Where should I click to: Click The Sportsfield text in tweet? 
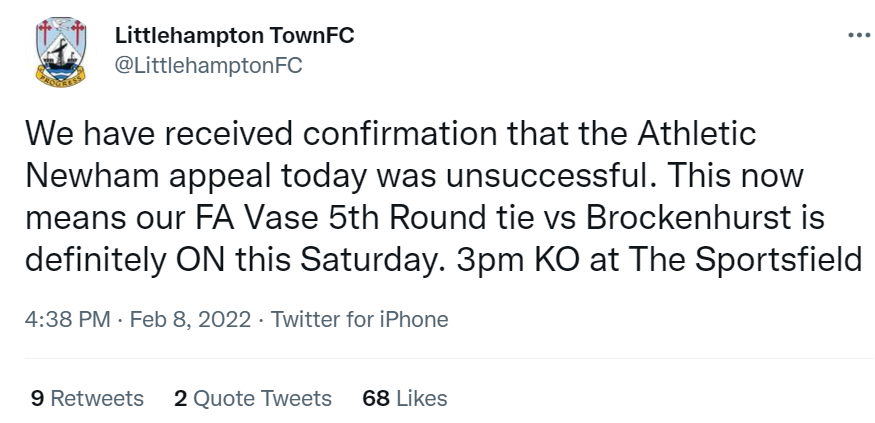[x=745, y=260]
